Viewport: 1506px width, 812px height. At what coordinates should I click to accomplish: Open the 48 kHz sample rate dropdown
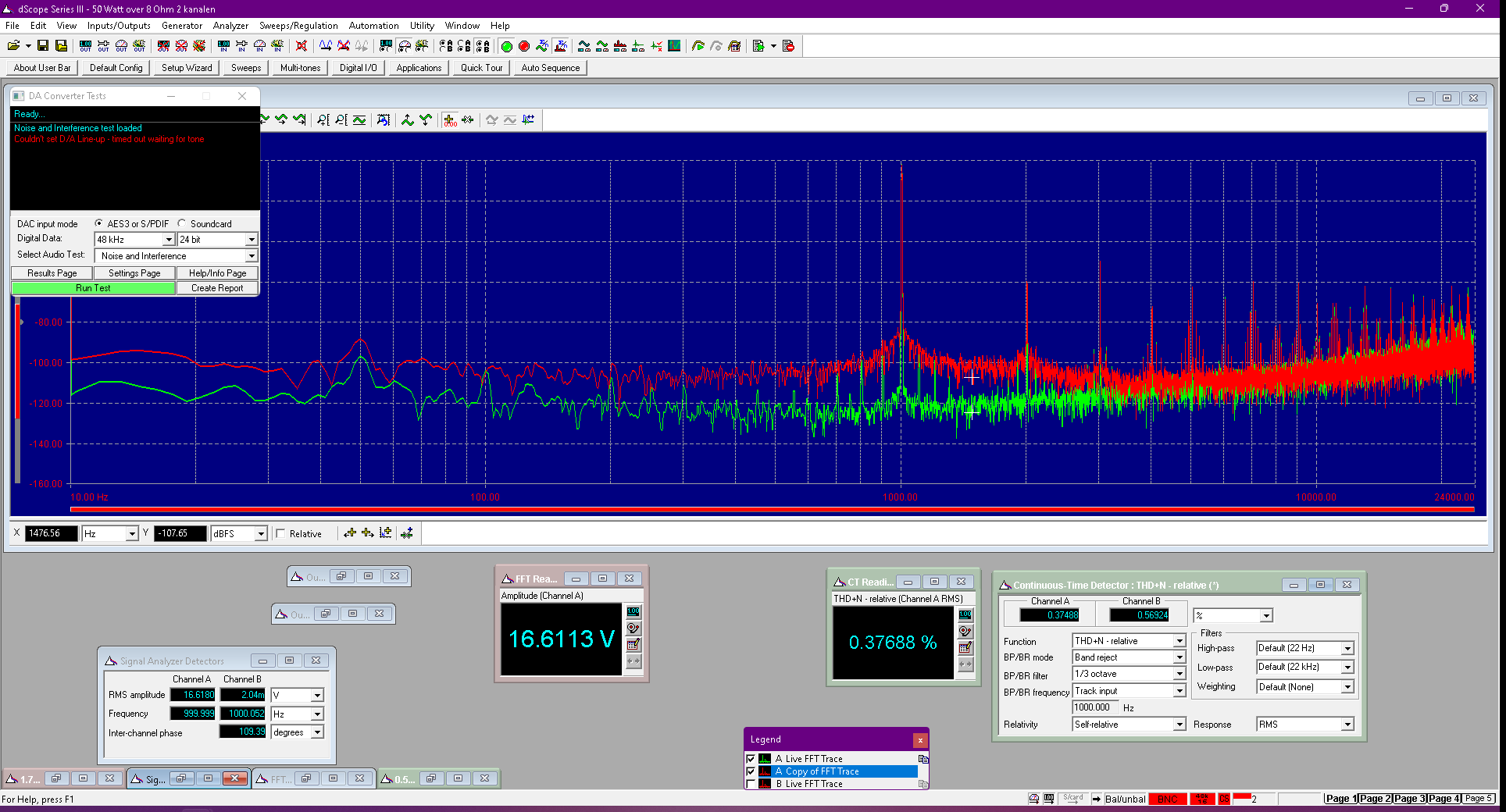pyautogui.click(x=168, y=240)
